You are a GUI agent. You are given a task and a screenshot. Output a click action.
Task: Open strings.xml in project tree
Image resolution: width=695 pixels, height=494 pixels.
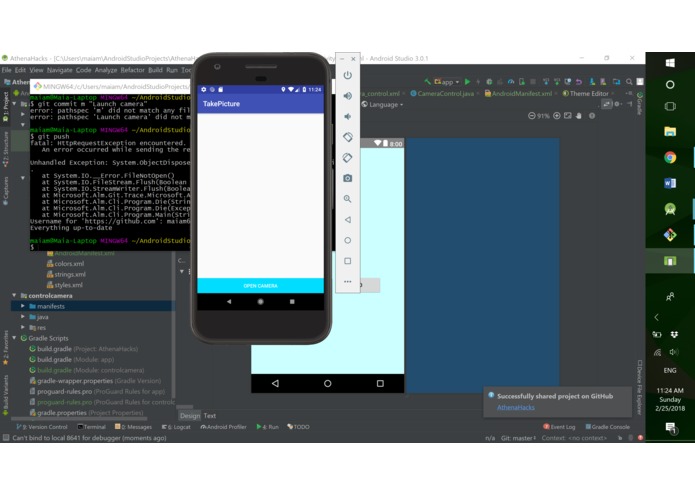66,274
